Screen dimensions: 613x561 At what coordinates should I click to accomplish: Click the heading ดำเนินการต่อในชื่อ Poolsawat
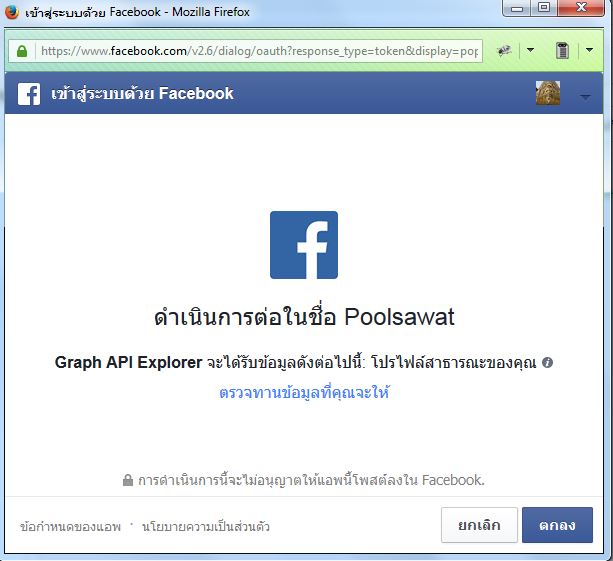pyautogui.click(x=304, y=317)
